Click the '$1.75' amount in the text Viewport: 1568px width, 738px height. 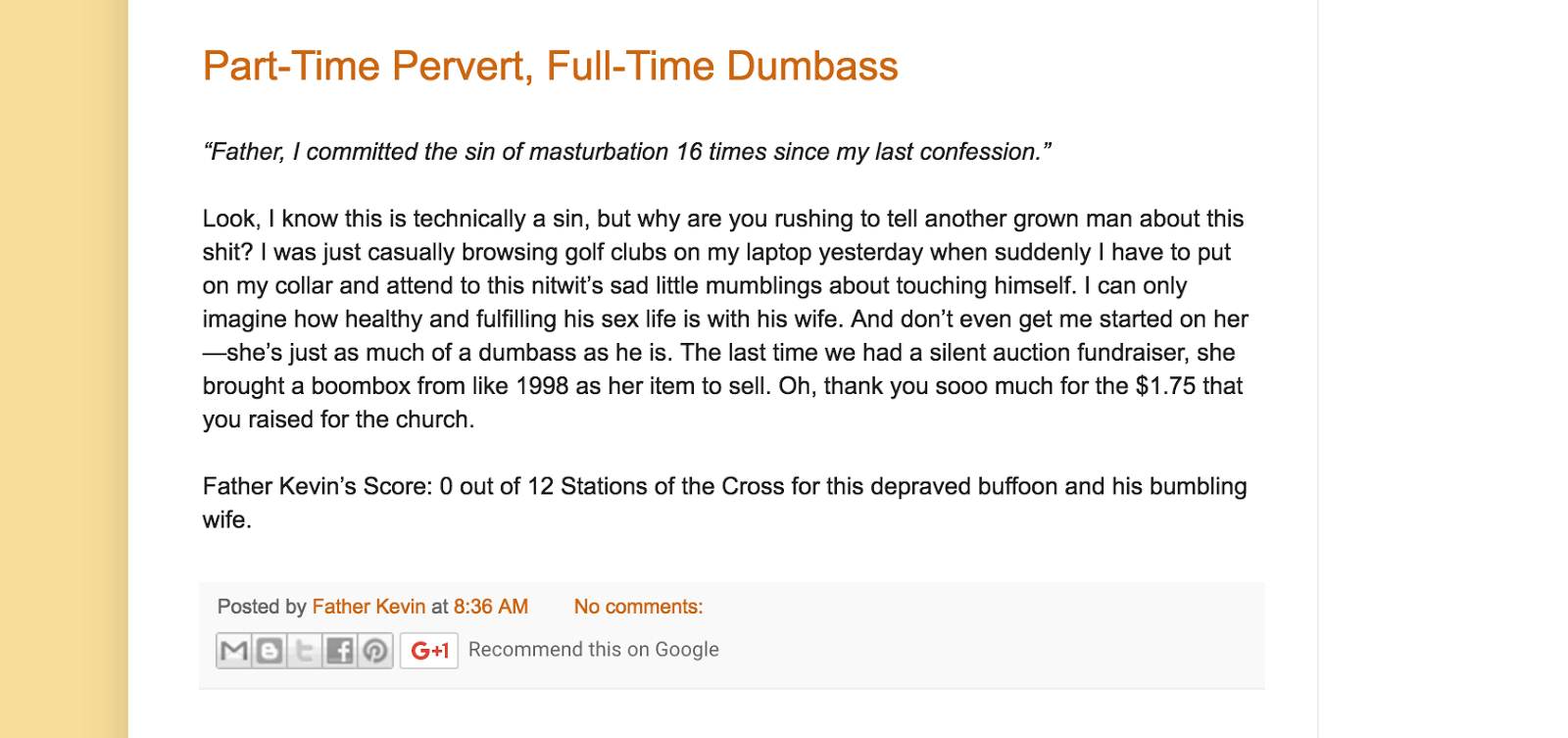pos(1165,386)
